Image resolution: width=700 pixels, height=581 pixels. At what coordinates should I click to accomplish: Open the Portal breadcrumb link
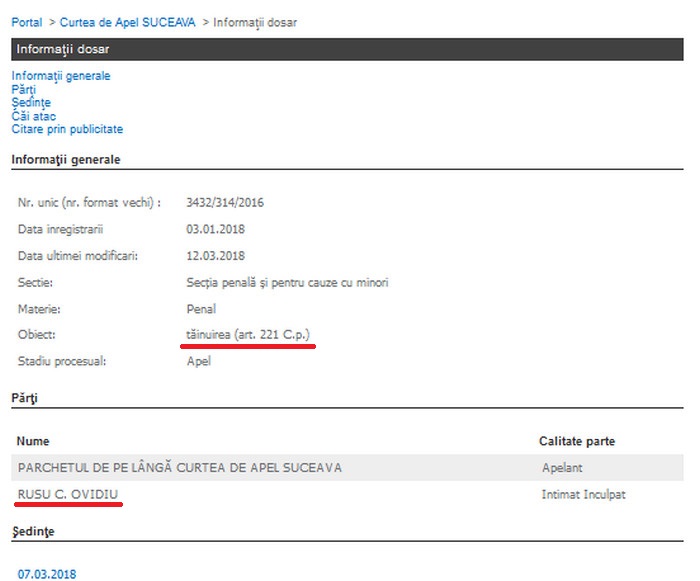point(27,22)
